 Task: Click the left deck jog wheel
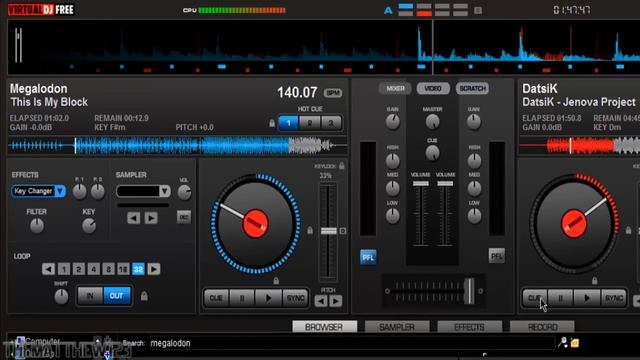click(256, 224)
